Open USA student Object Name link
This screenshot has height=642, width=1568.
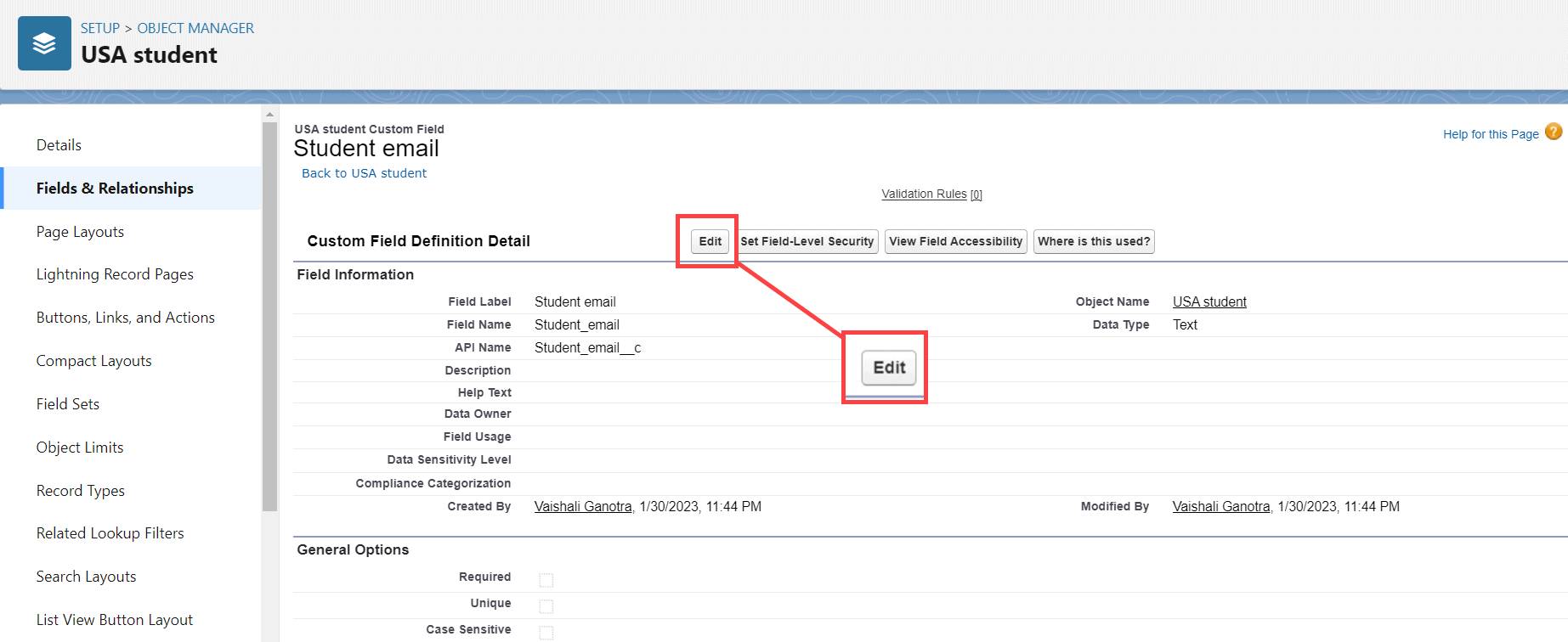[x=1209, y=301]
